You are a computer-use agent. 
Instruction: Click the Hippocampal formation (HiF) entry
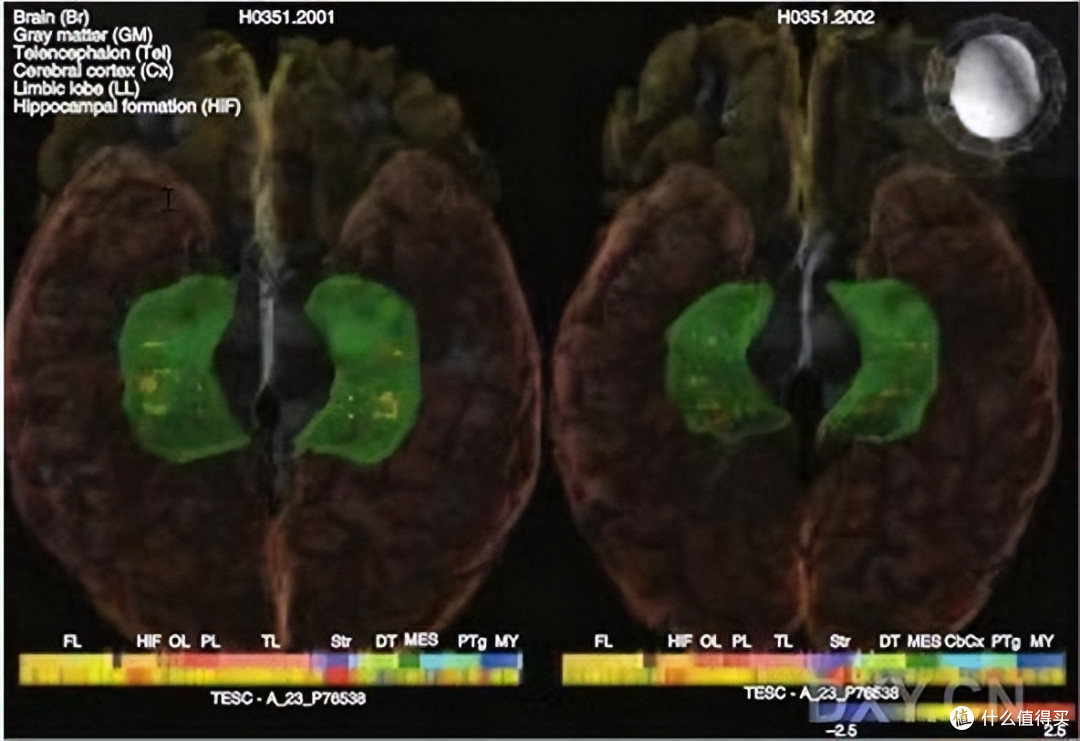point(127,107)
